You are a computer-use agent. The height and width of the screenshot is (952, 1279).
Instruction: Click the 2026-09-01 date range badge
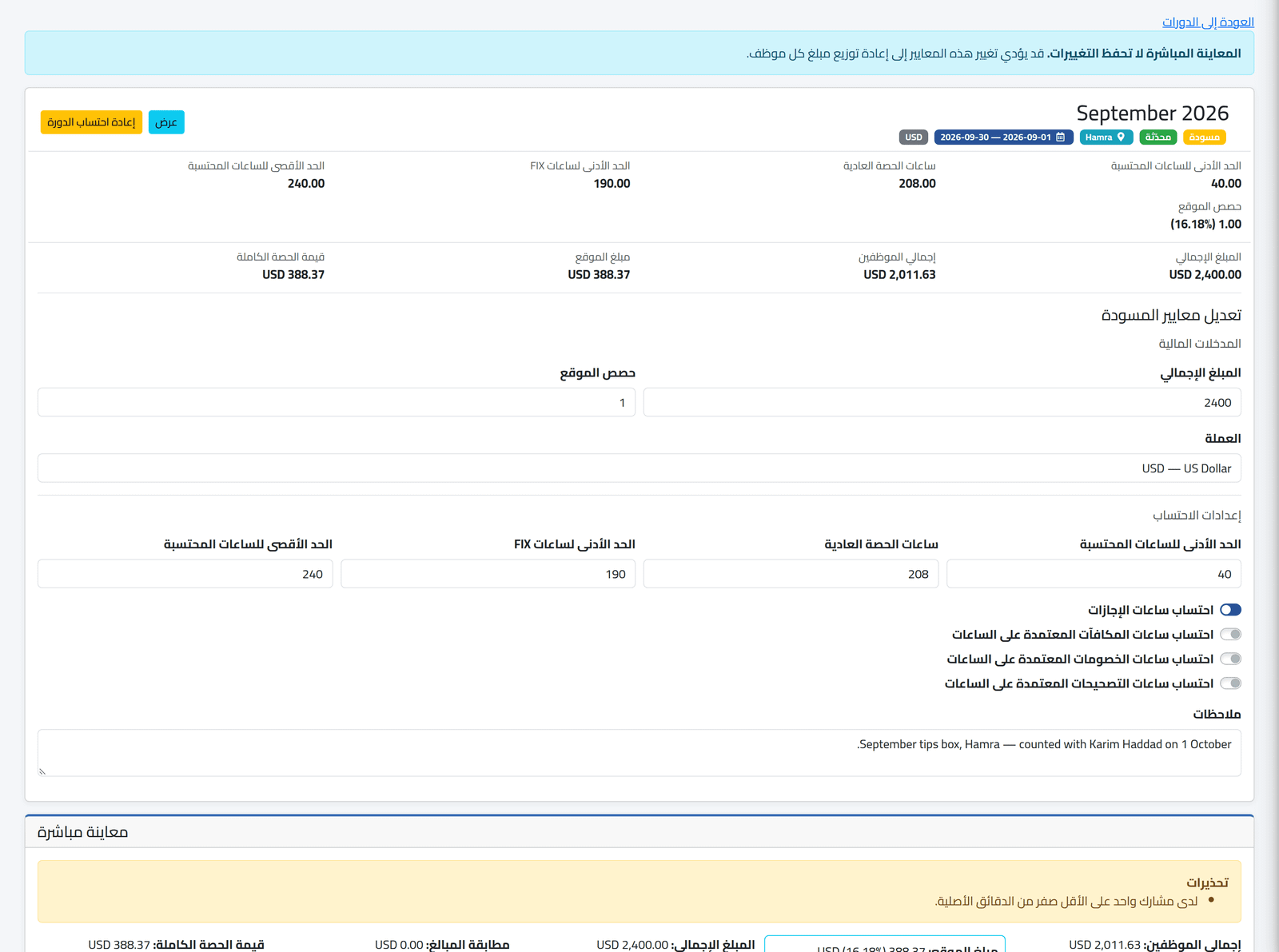pos(1003,137)
